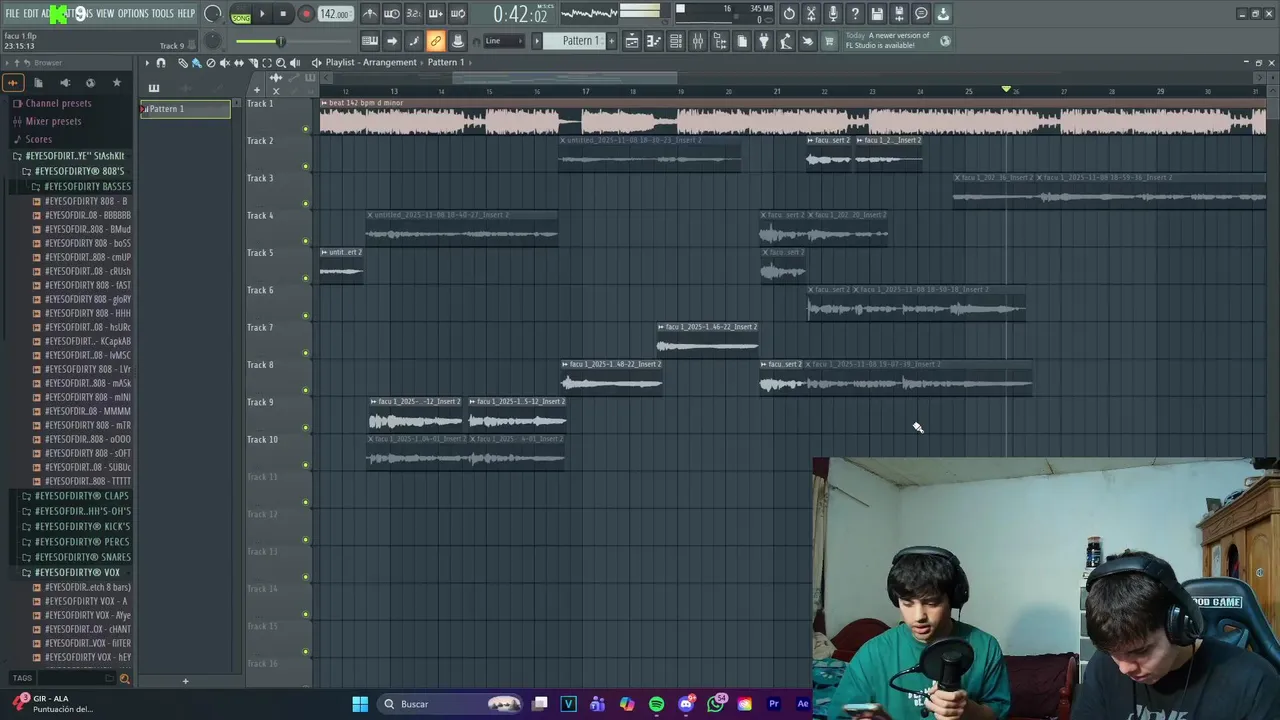Click the main tempo/swing knob near transport
Screen dimensions: 1280x720
tap(212, 14)
